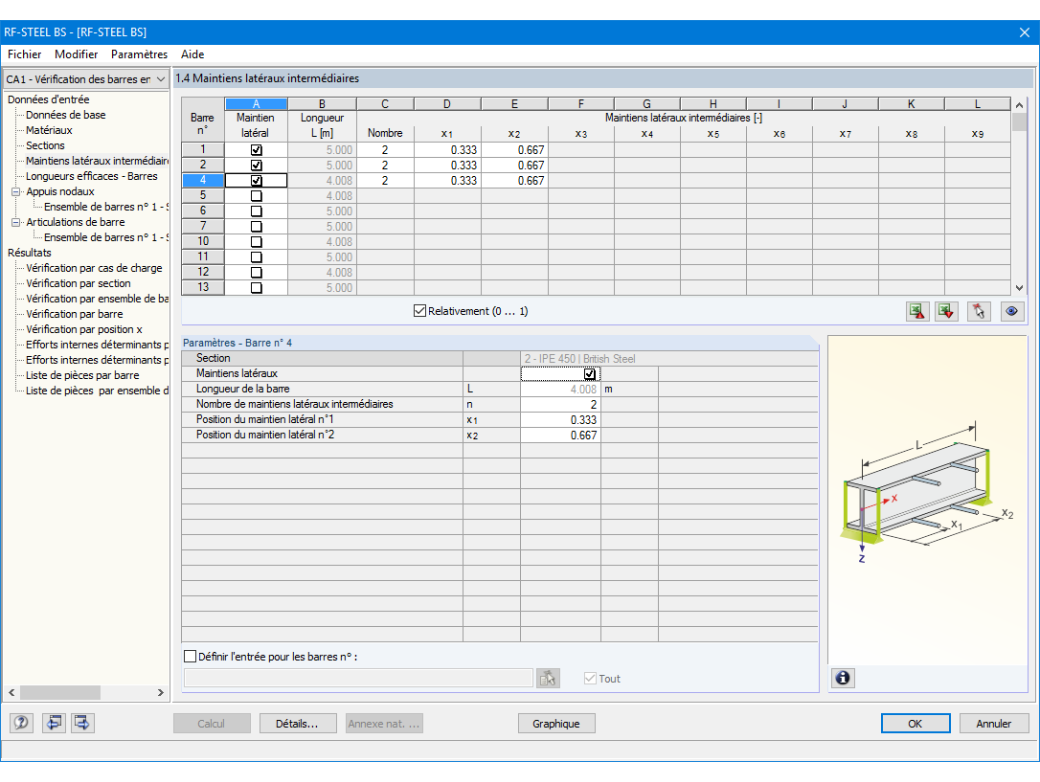Click the help question mark icon

click(21, 723)
